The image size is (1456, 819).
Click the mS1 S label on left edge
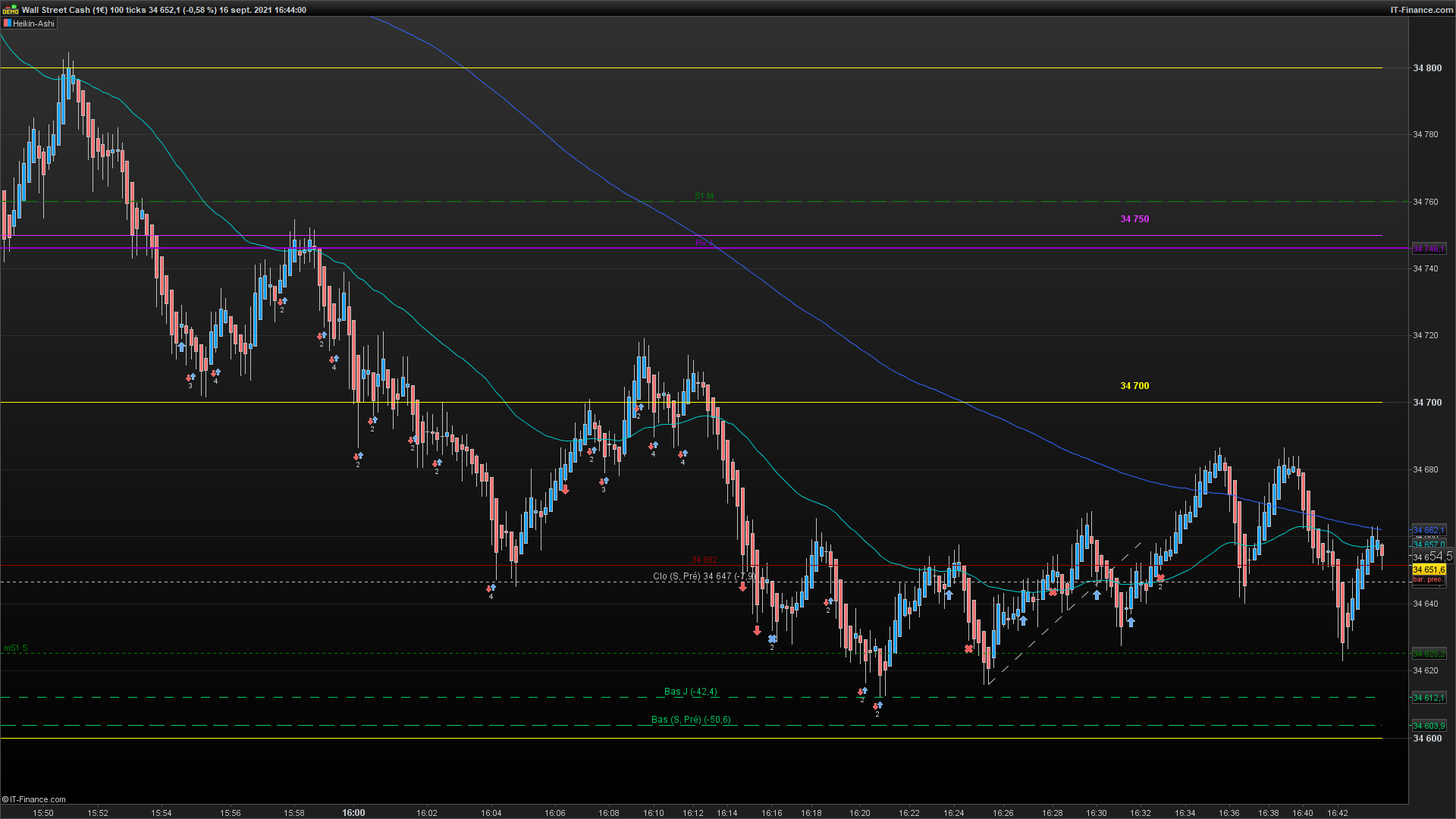click(16, 648)
